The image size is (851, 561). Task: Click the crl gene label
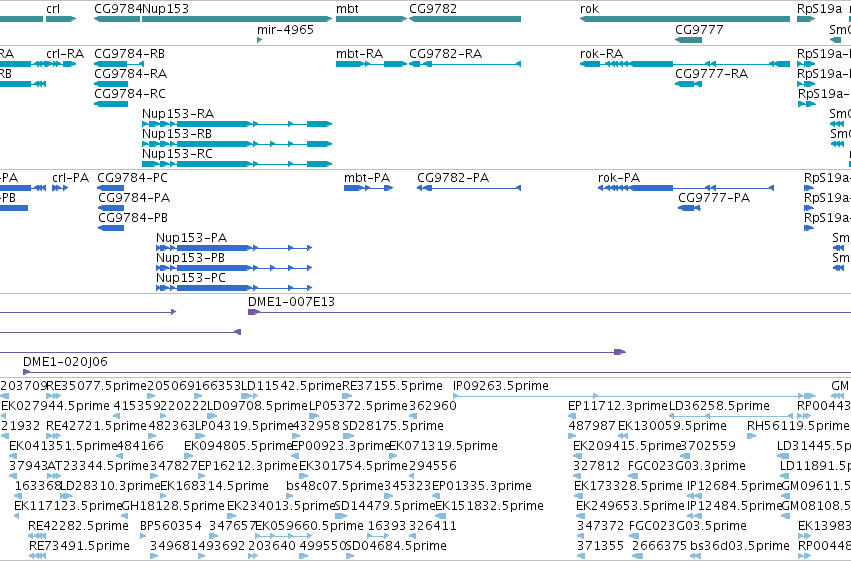click(53, 9)
